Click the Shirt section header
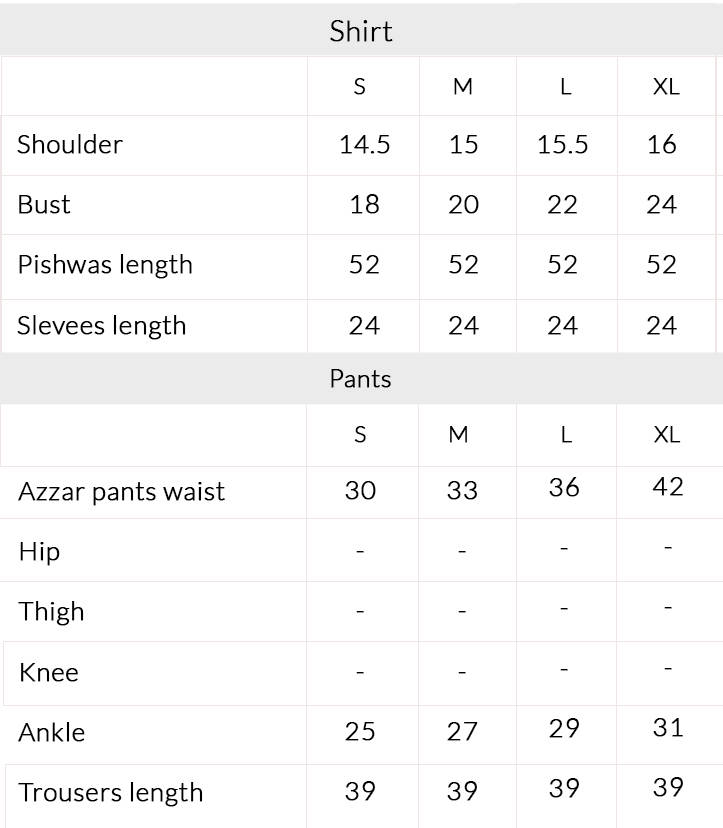Image resolution: width=723 pixels, height=828 pixels. coord(361,31)
